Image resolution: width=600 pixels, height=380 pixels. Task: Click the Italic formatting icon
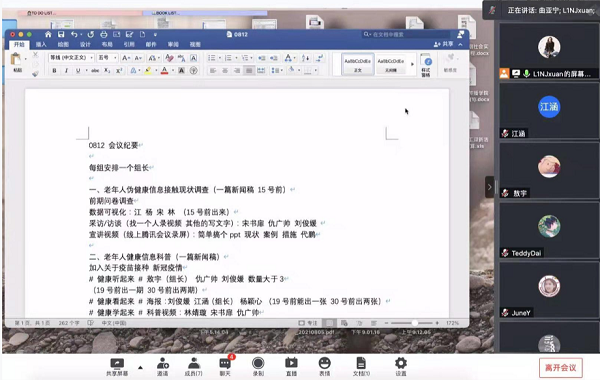coord(66,70)
